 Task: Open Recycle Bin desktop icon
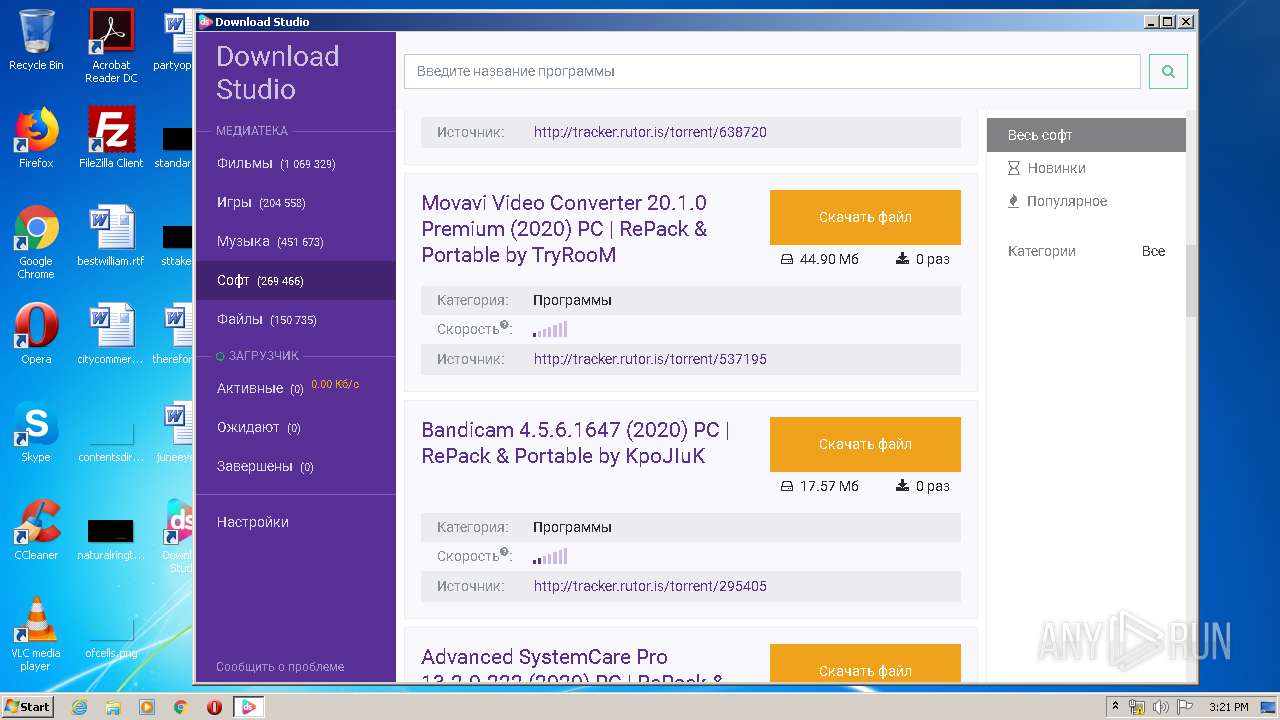point(36,40)
